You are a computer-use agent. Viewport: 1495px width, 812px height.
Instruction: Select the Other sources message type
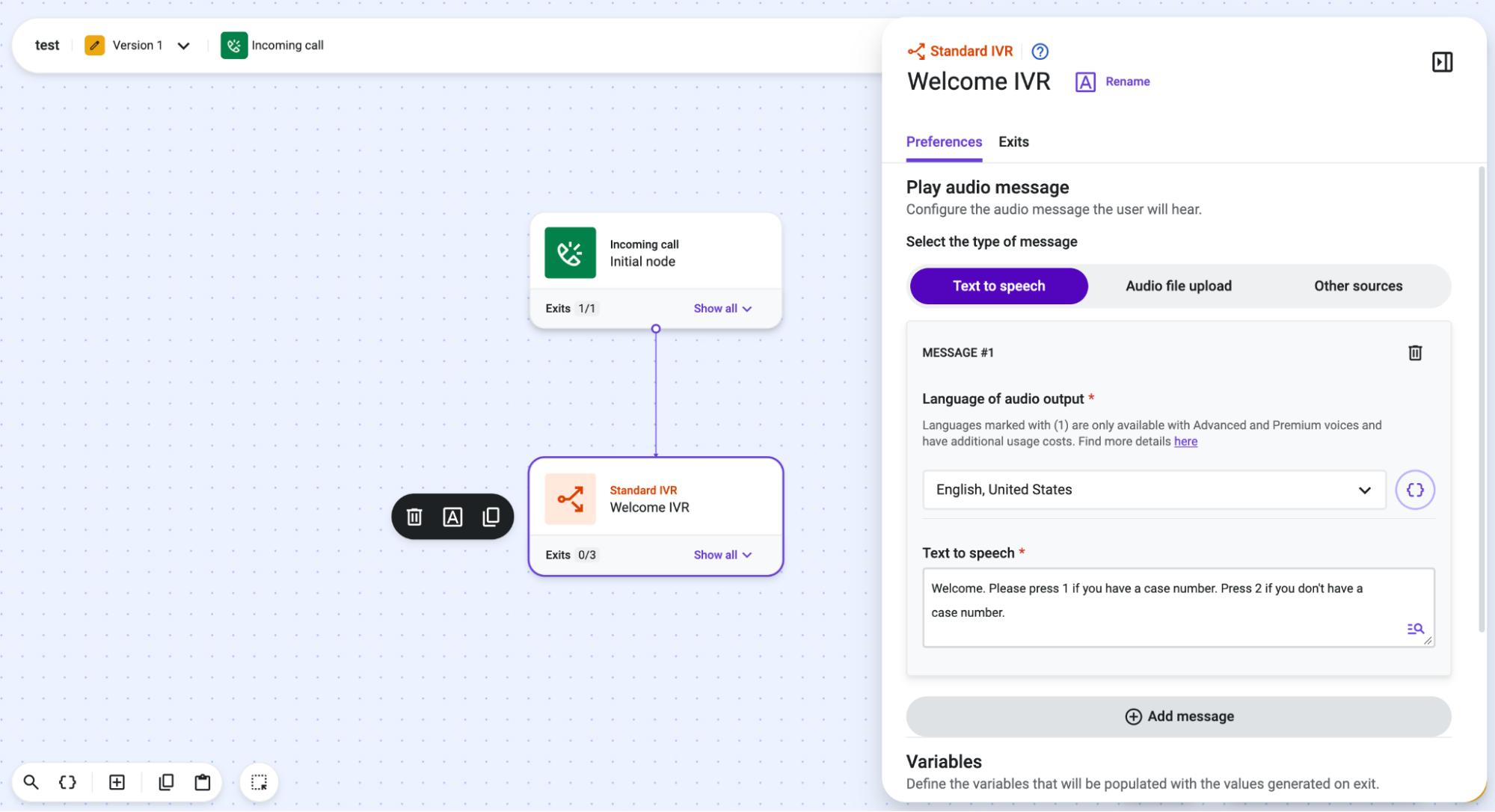tap(1357, 286)
